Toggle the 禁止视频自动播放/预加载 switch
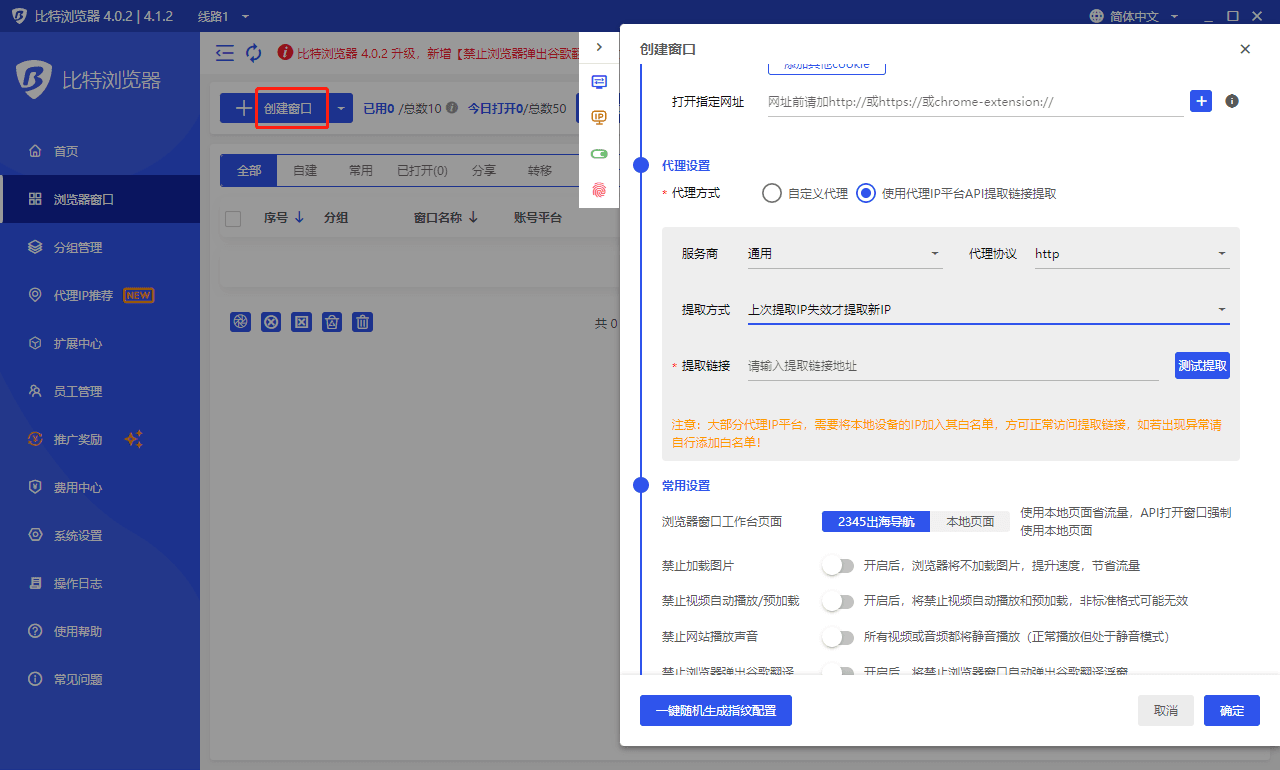The width and height of the screenshot is (1280, 770). pyautogui.click(x=838, y=601)
